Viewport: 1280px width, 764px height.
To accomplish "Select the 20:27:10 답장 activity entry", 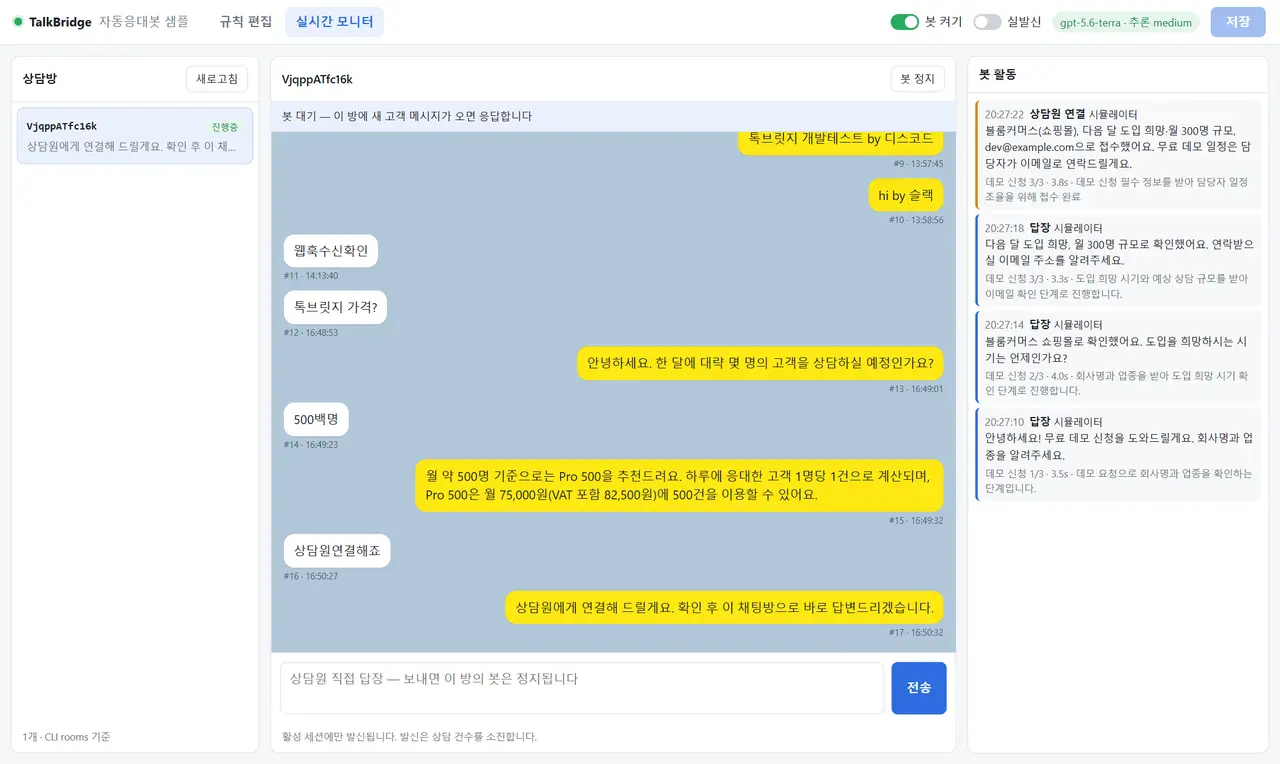I will pyautogui.click(x=1118, y=454).
